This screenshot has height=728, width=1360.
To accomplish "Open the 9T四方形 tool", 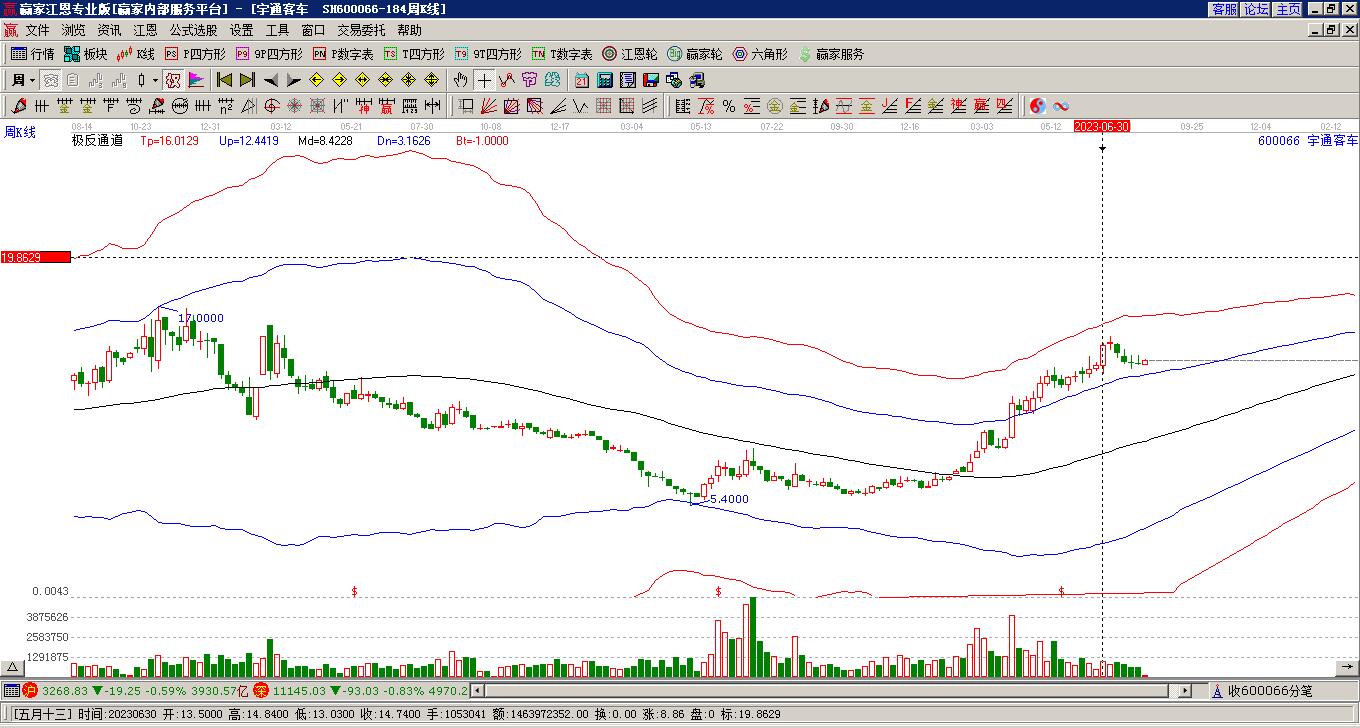I will [488, 54].
